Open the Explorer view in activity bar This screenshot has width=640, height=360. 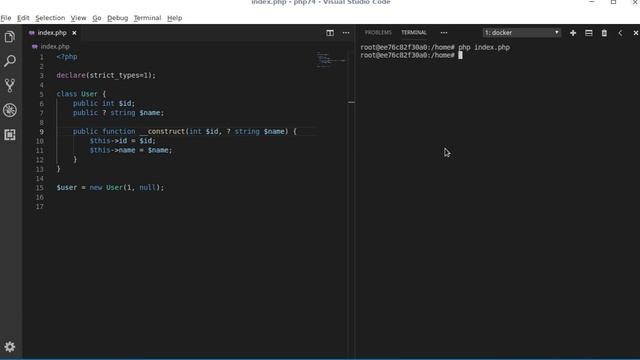click(x=10, y=37)
